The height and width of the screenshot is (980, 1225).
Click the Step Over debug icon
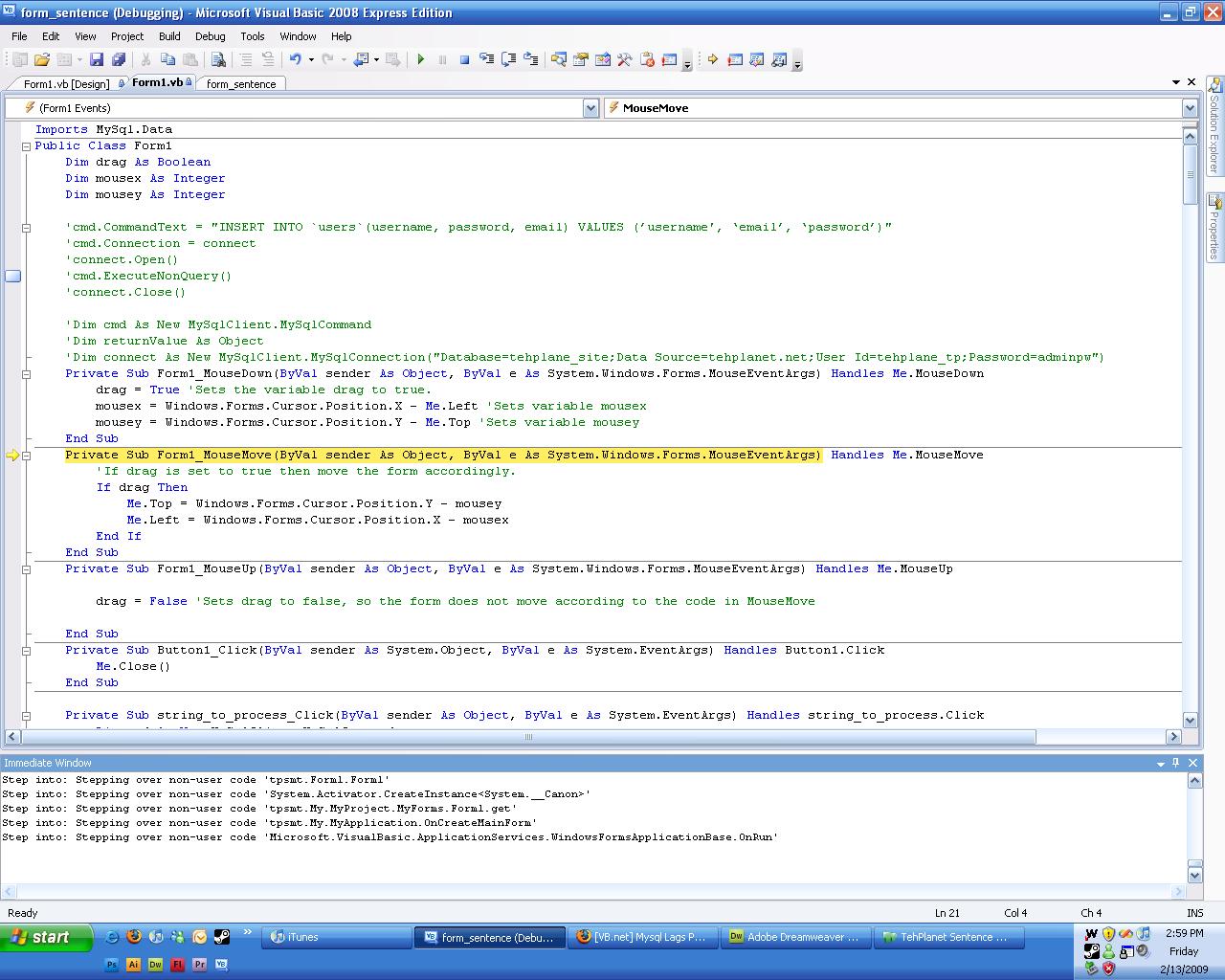tap(508, 59)
